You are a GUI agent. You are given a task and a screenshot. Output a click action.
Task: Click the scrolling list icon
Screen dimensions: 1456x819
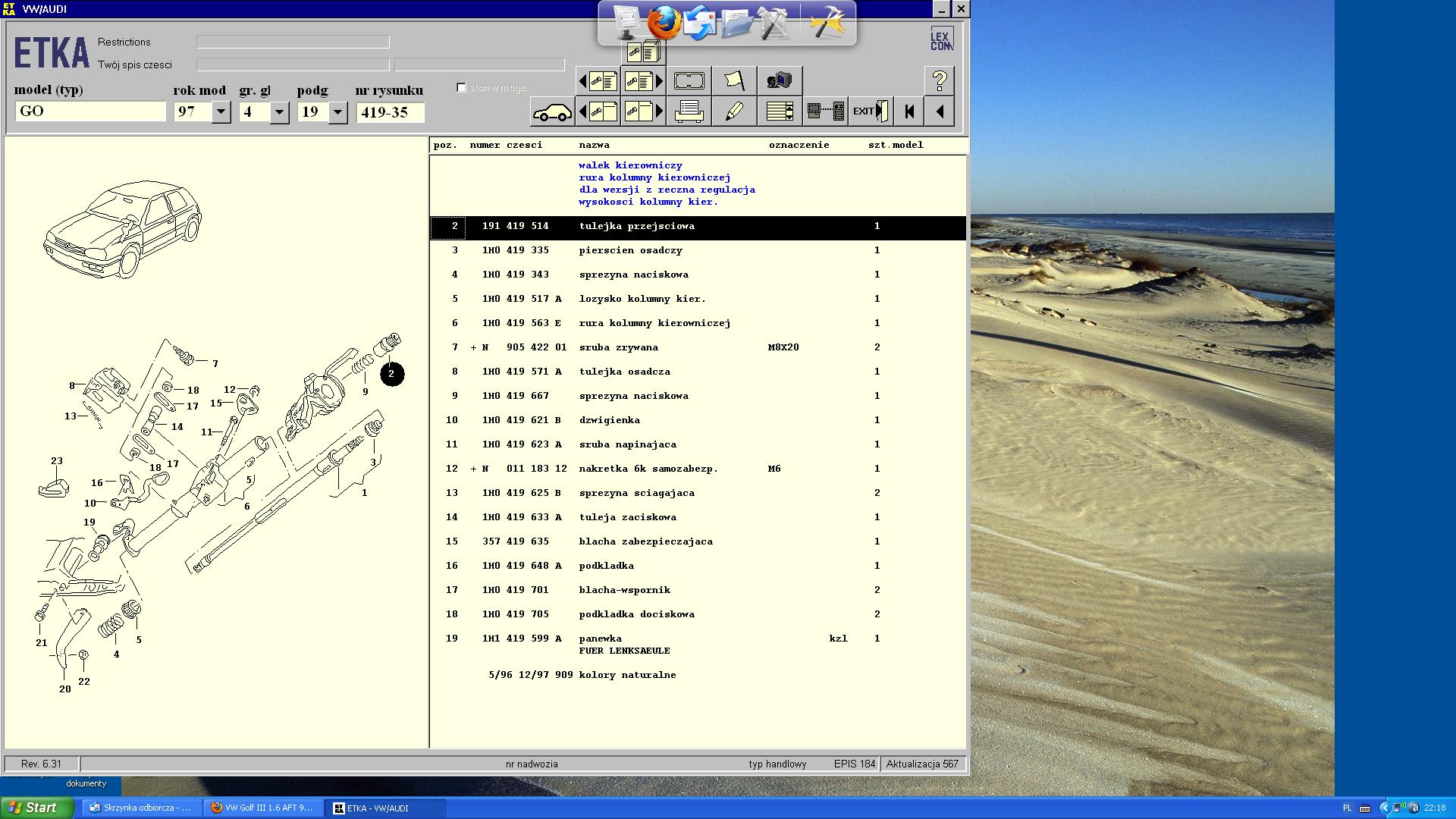tap(779, 111)
